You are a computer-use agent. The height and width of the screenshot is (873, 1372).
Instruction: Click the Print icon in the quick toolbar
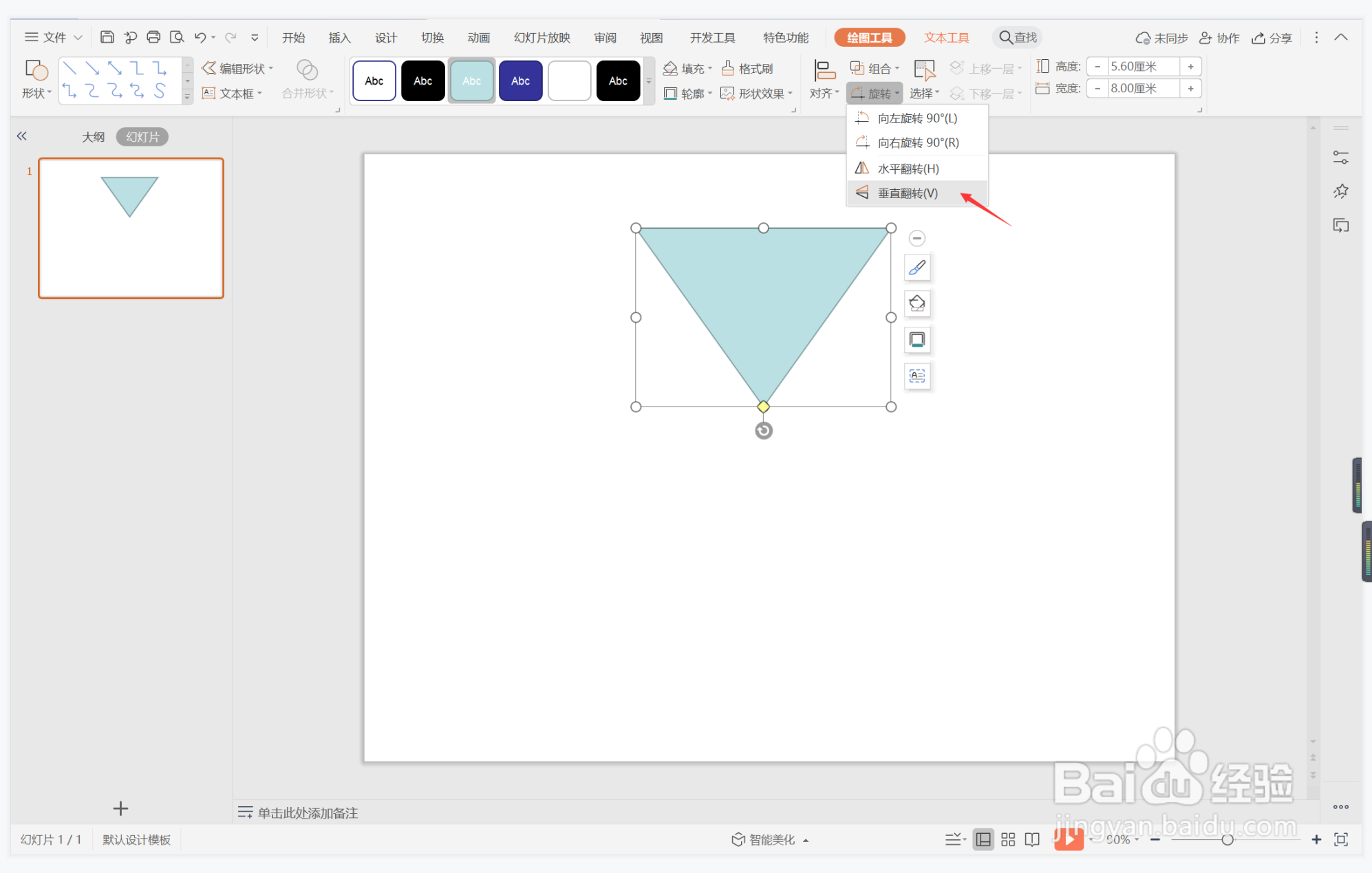point(153,37)
